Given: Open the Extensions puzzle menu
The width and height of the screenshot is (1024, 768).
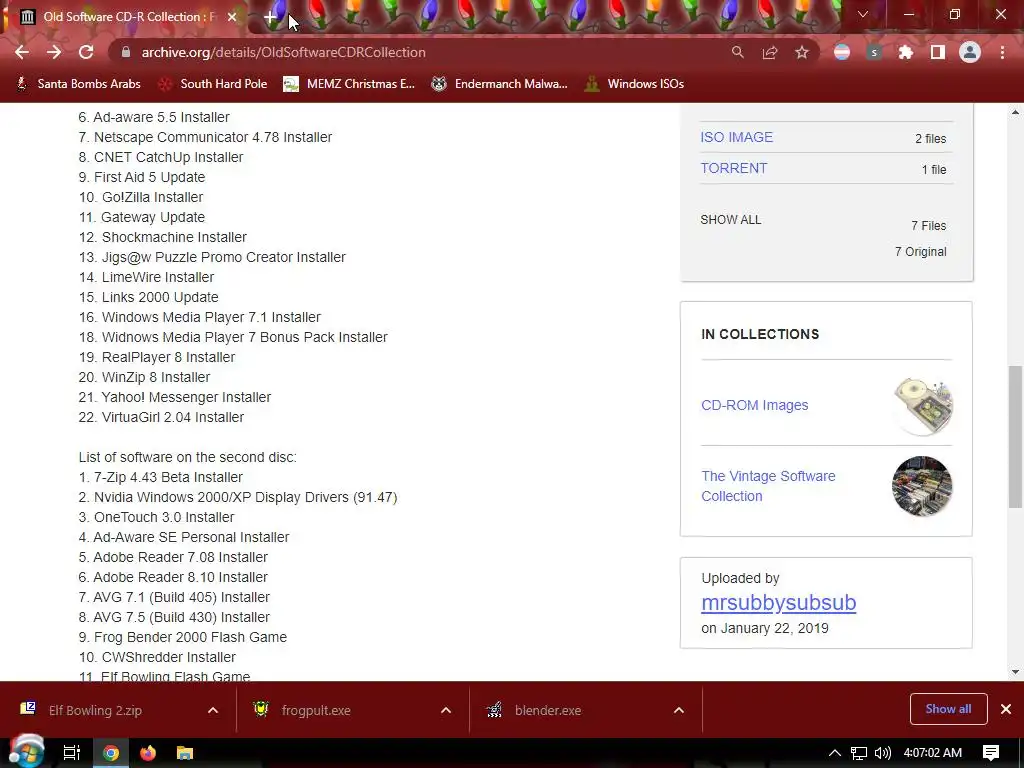Looking at the screenshot, I should pyautogui.click(x=906, y=52).
